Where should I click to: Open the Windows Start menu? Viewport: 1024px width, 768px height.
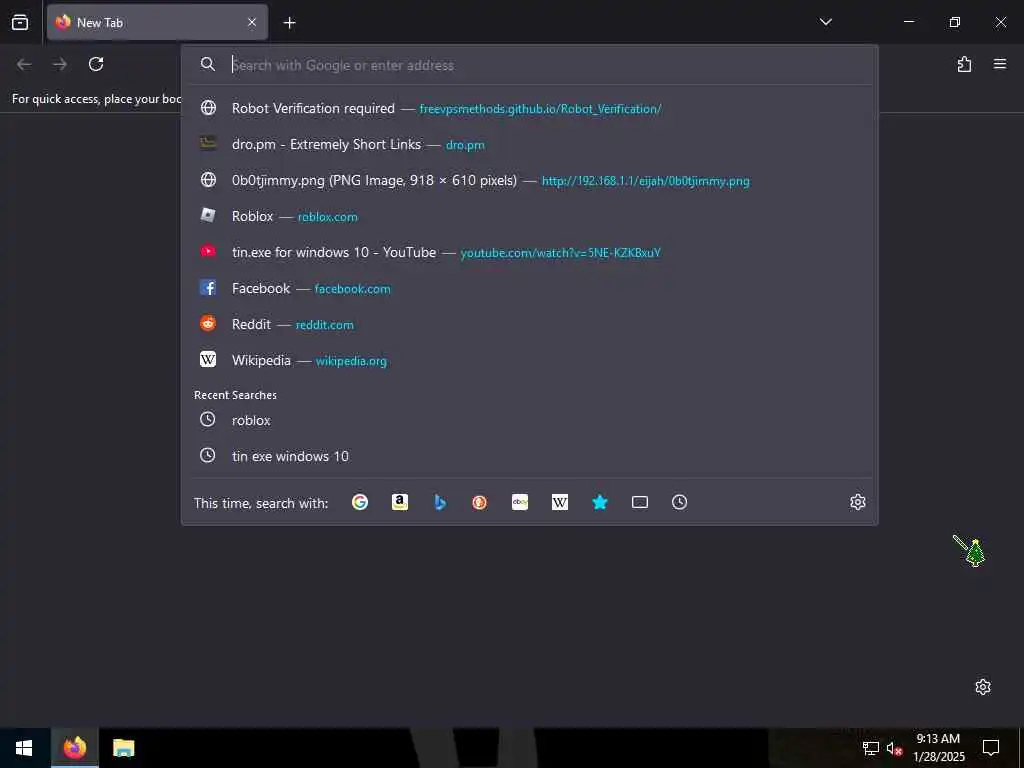coord(24,748)
